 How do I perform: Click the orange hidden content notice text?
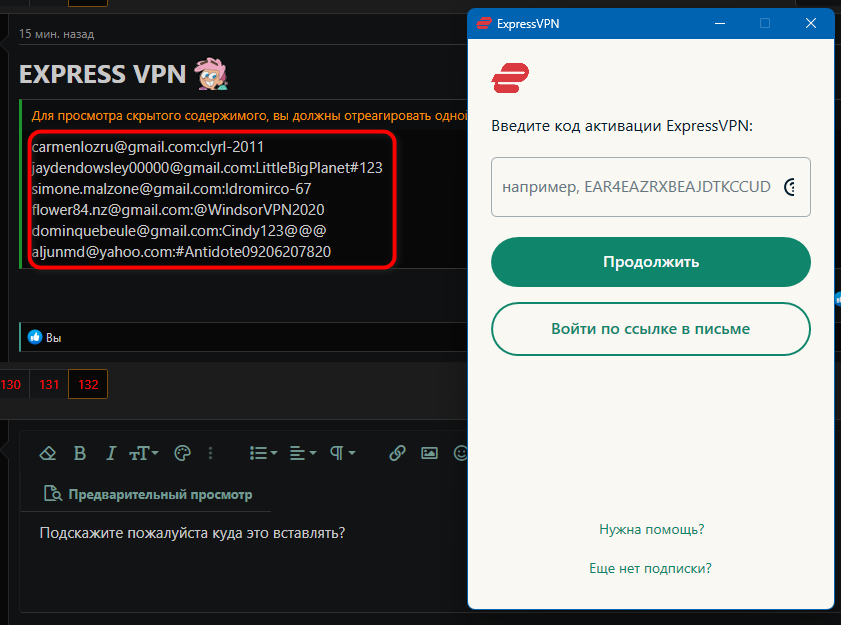pyautogui.click(x=249, y=115)
